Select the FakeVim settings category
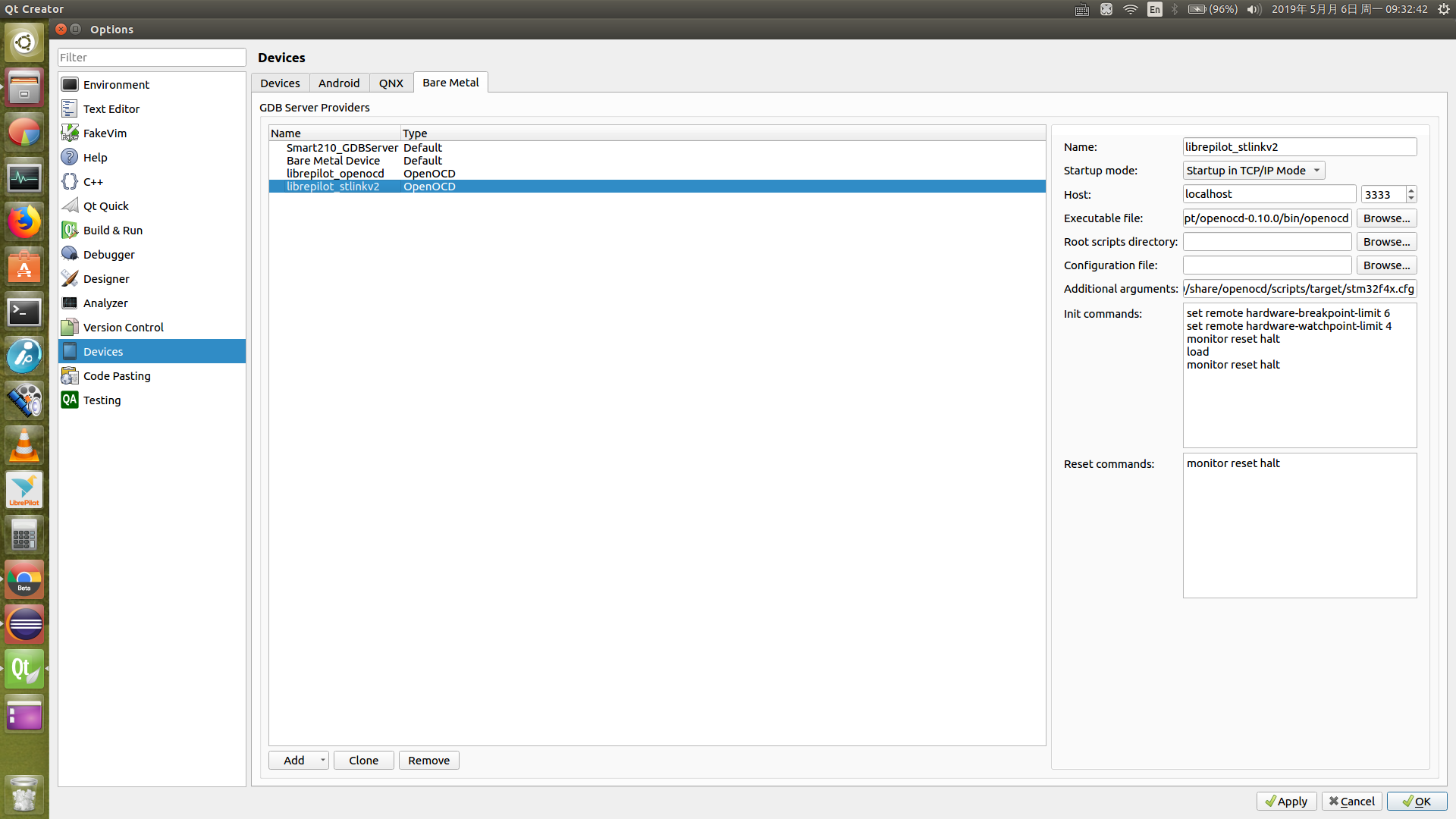1456x819 pixels. coord(104,133)
